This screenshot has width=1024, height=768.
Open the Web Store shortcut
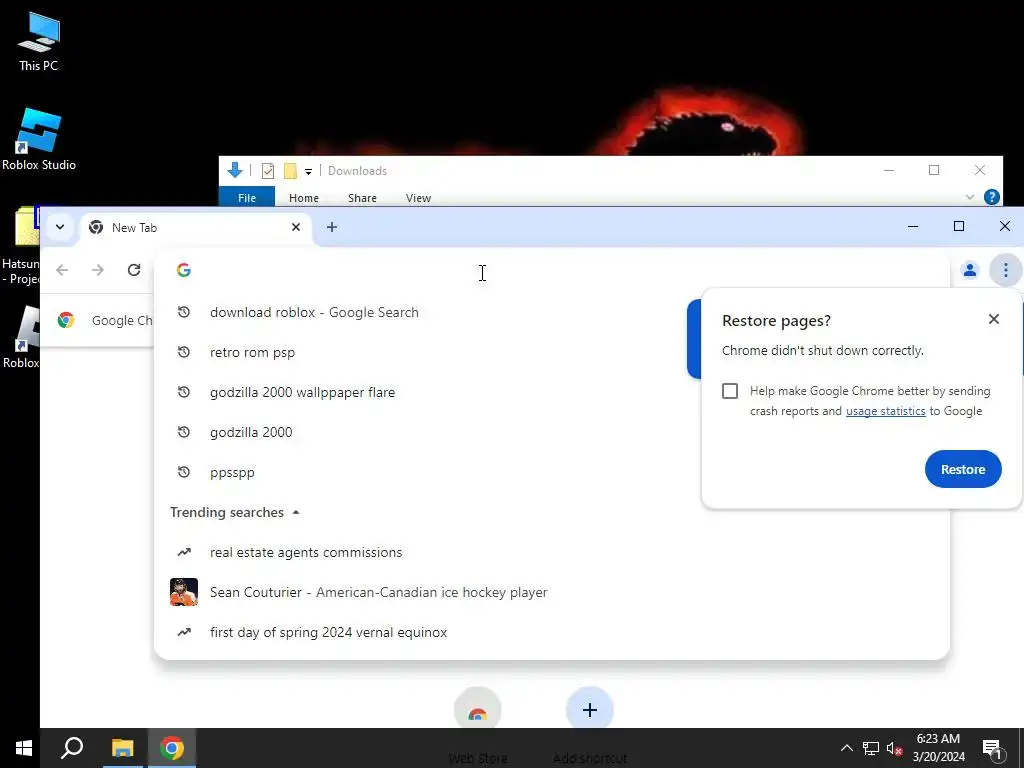[x=477, y=711]
